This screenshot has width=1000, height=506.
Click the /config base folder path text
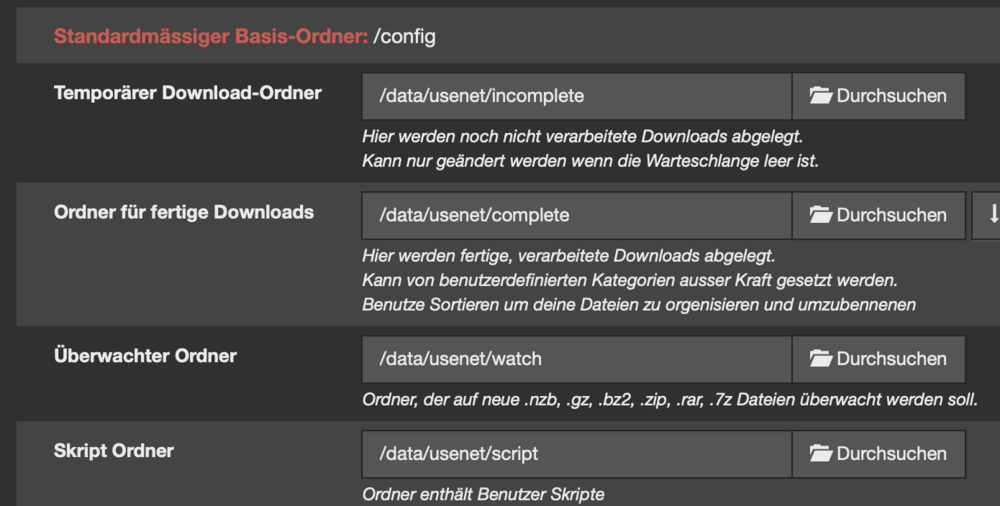(x=404, y=36)
